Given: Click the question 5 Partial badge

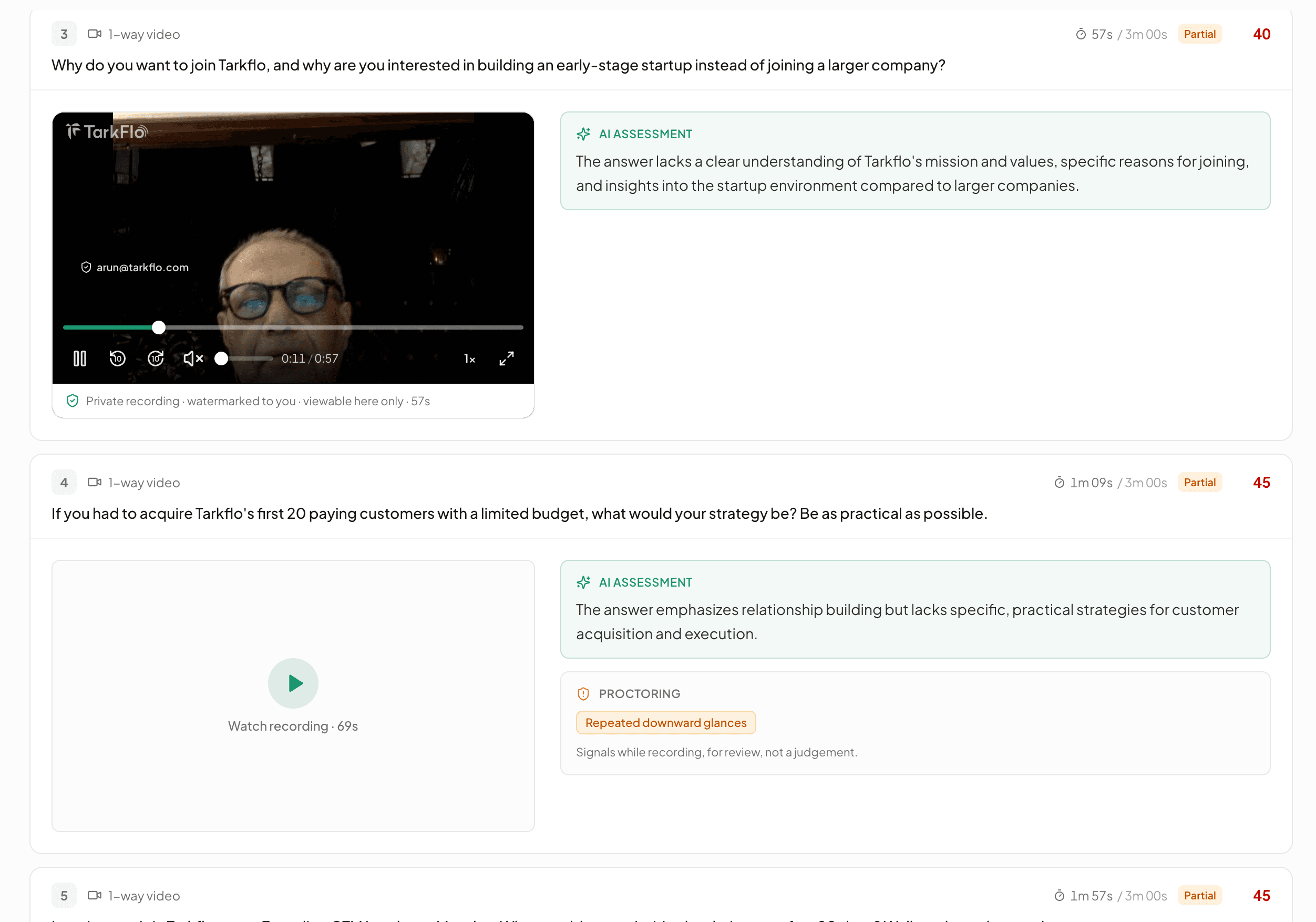Looking at the screenshot, I should (x=1200, y=896).
